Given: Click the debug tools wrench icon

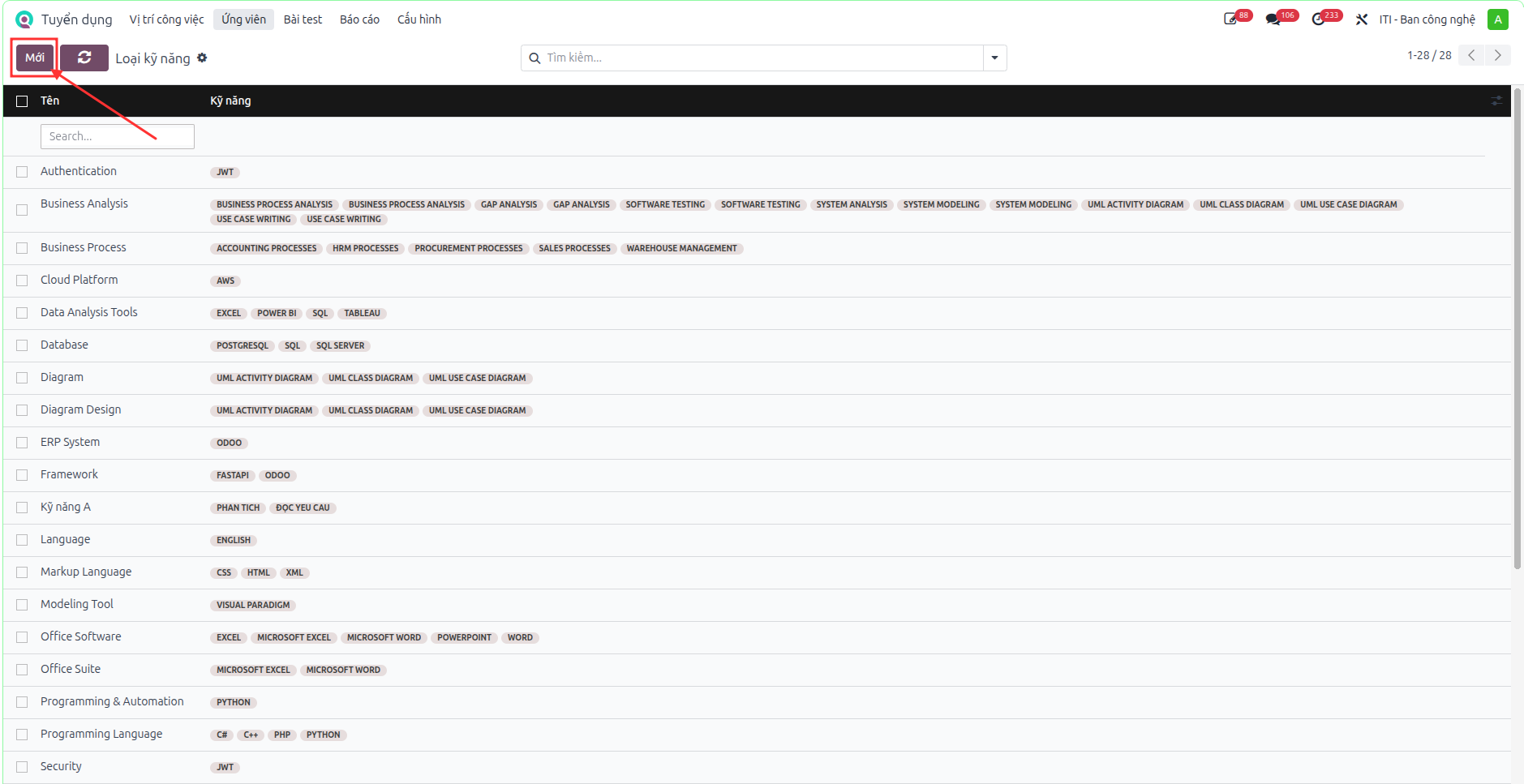Looking at the screenshot, I should (x=1362, y=19).
